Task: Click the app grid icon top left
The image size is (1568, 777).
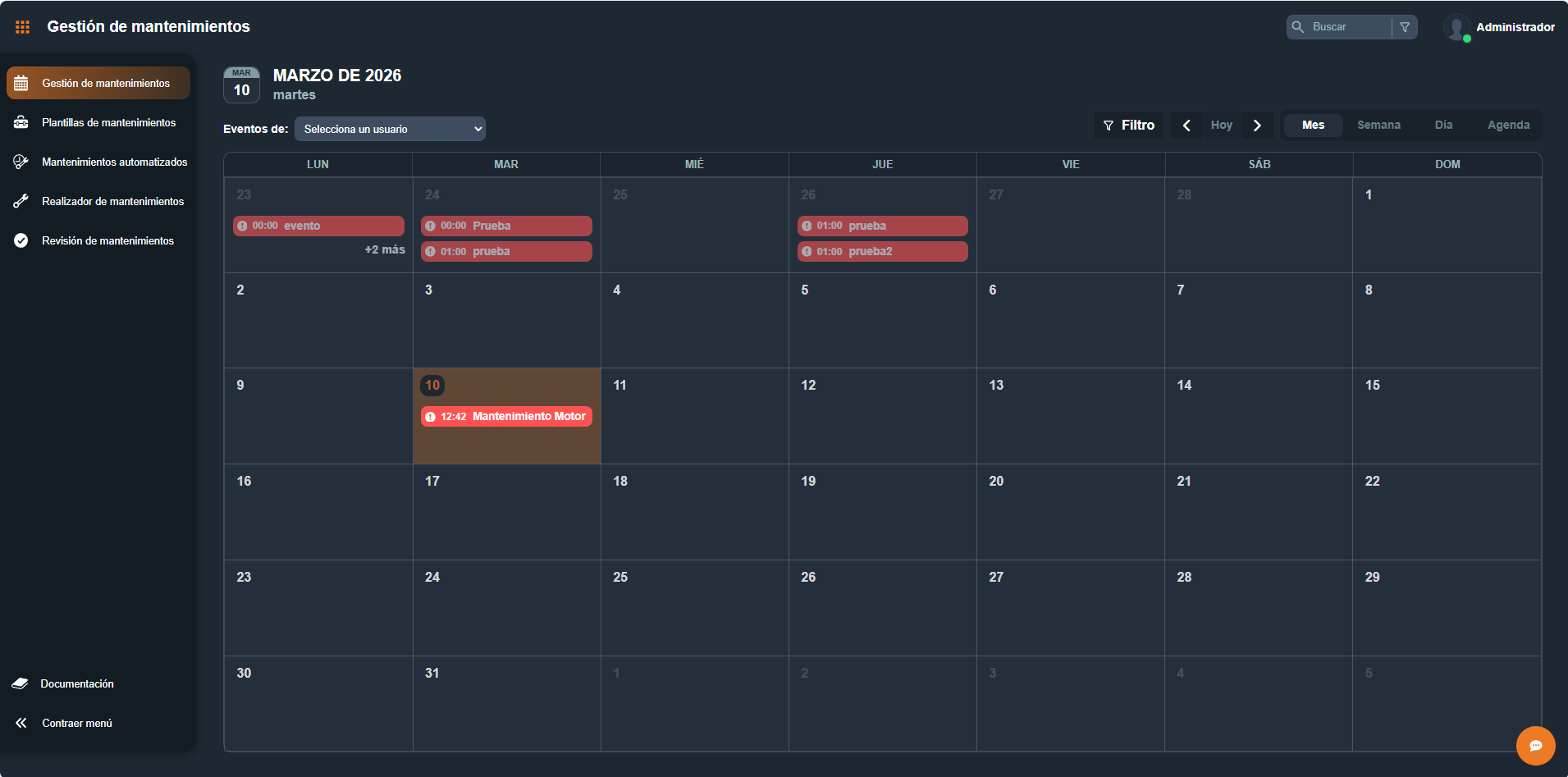Action: click(22, 26)
